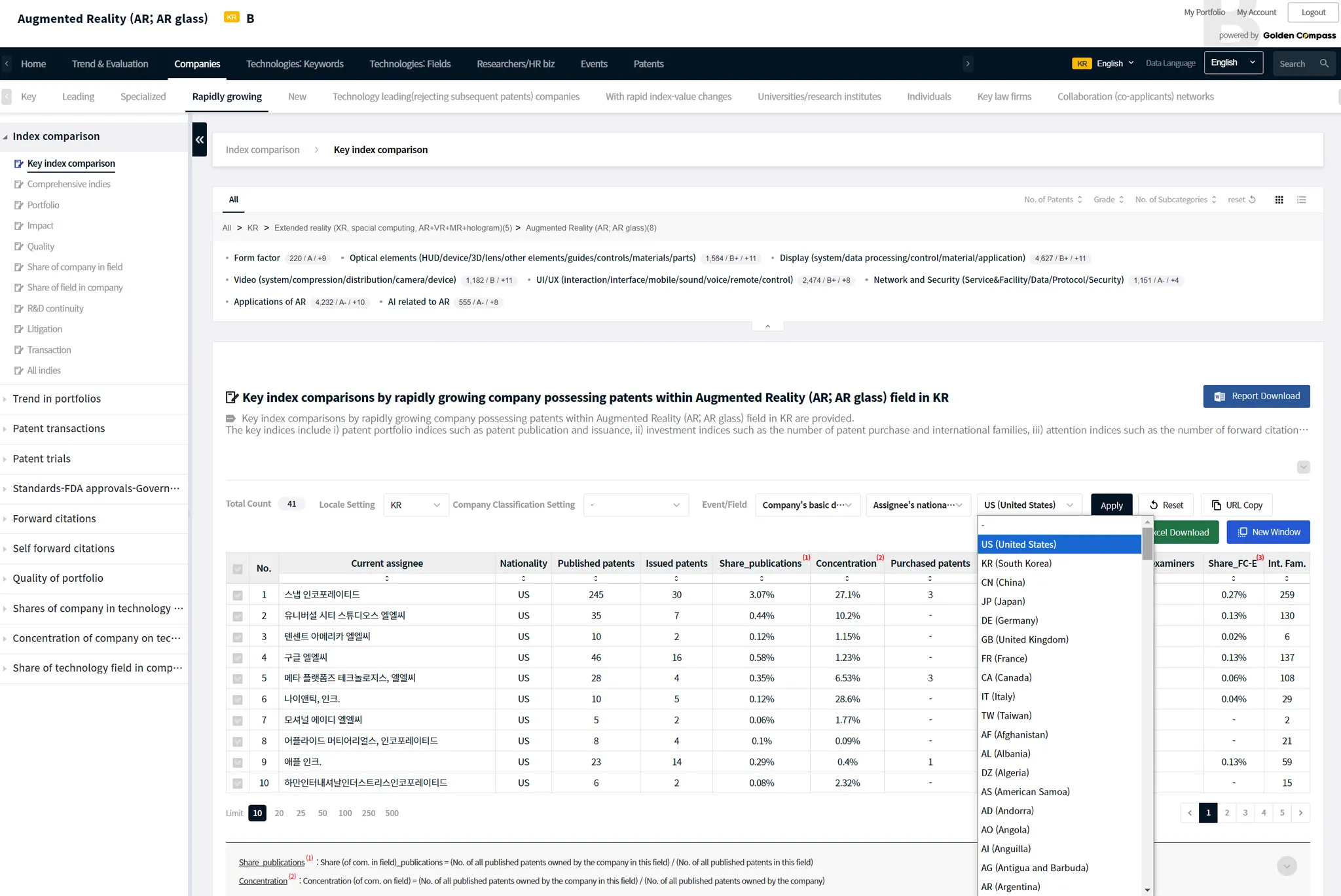Switch to grid view icon
This screenshot has height=896, width=1341.
click(1279, 200)
